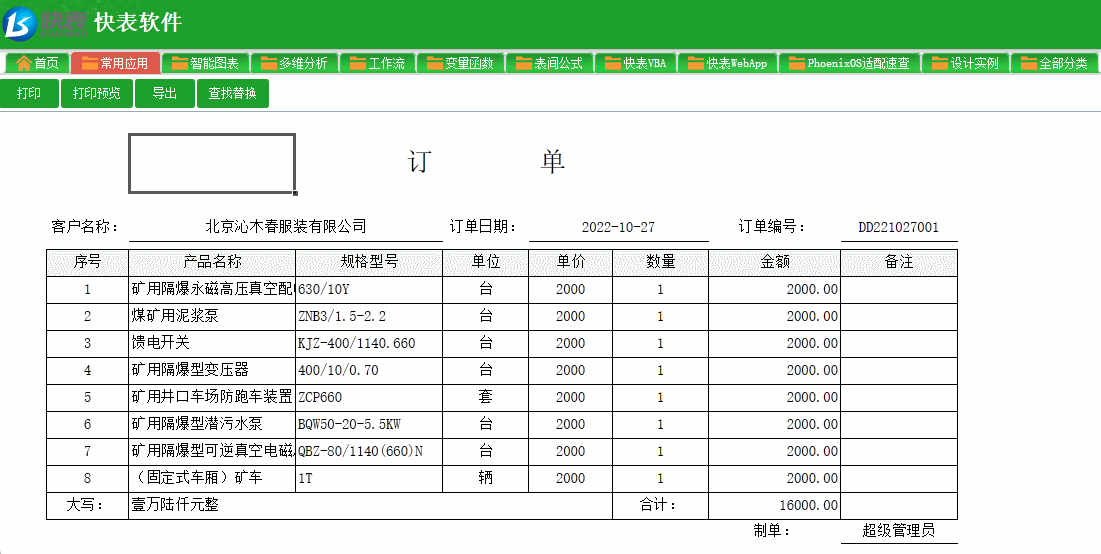Open 查找替换 find and replace
1101x554 pixels.
pyautogui.click(x=232, y=93)
